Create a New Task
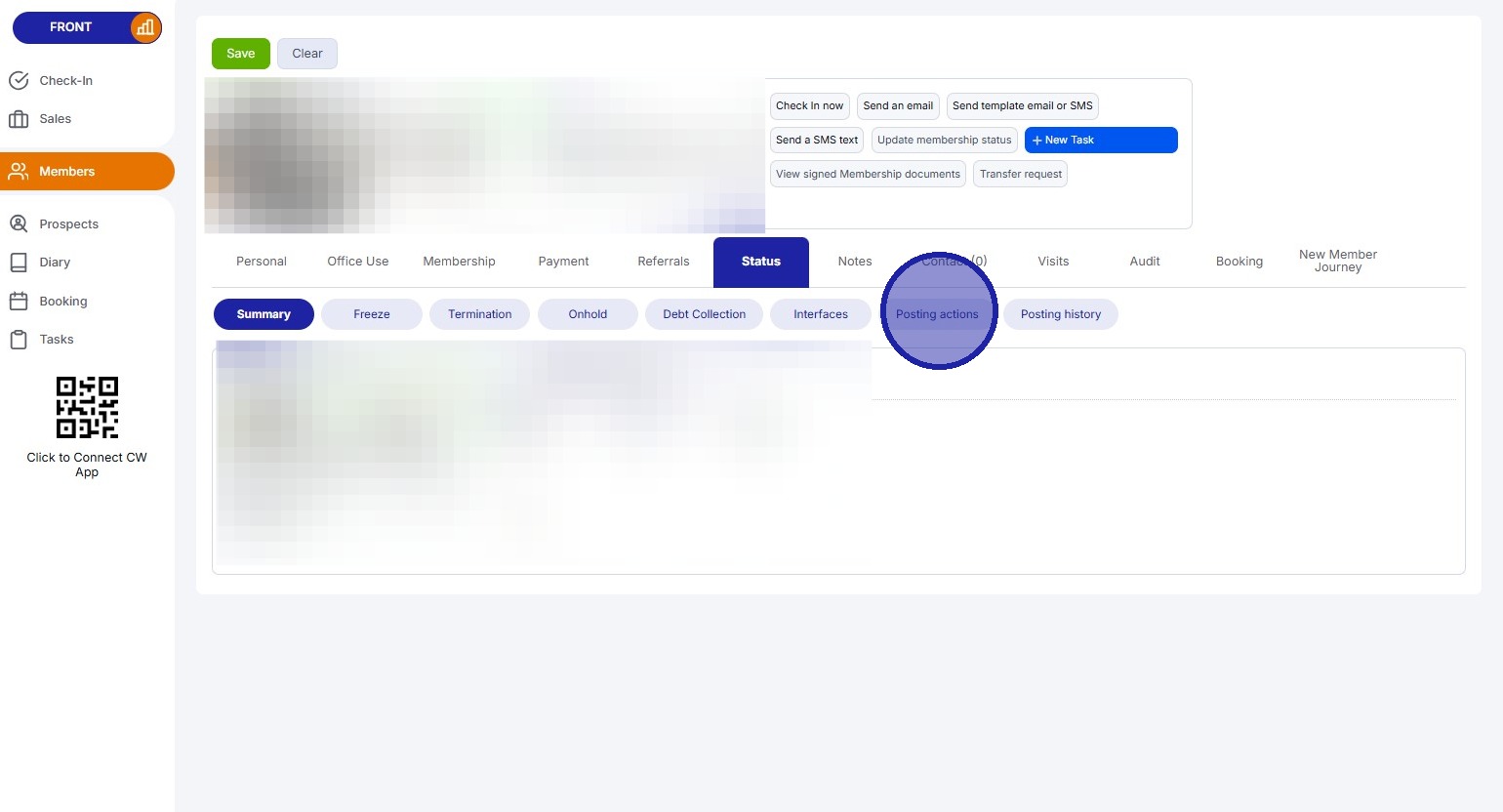 tap(1101, 140)
